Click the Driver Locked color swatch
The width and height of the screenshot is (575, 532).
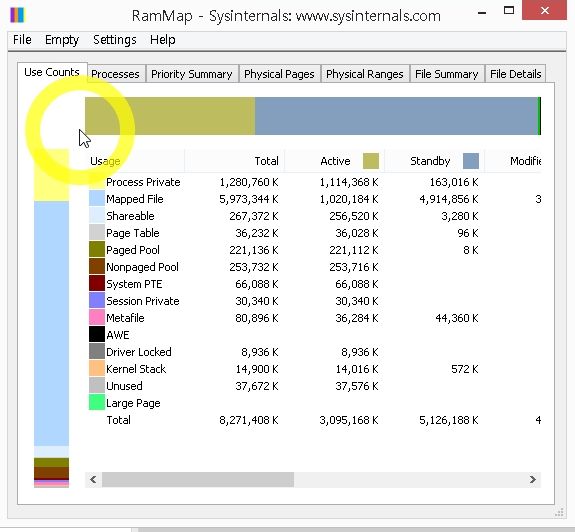pos(97,351)
